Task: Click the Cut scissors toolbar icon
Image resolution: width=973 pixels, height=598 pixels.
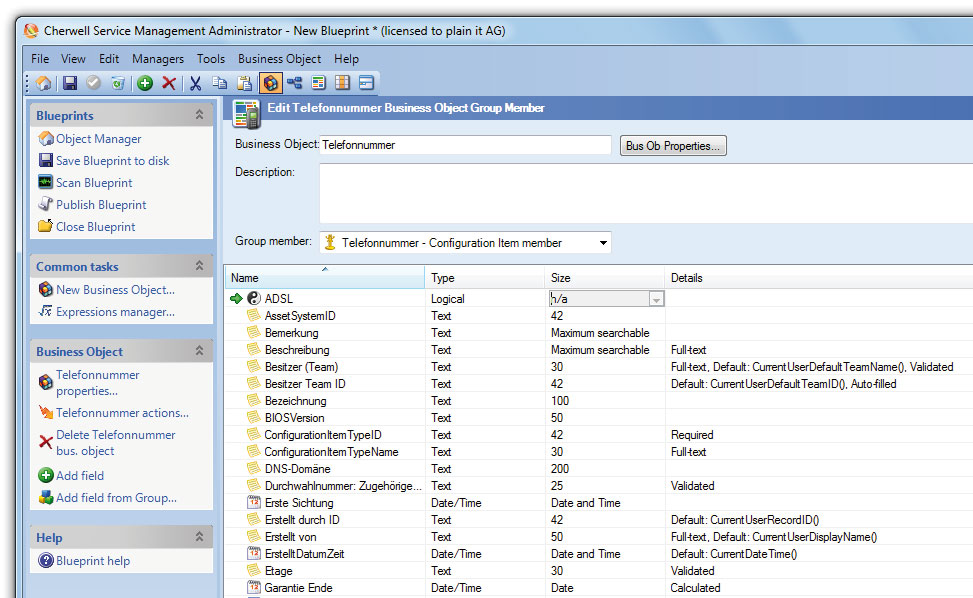Action: click(195, 83)
